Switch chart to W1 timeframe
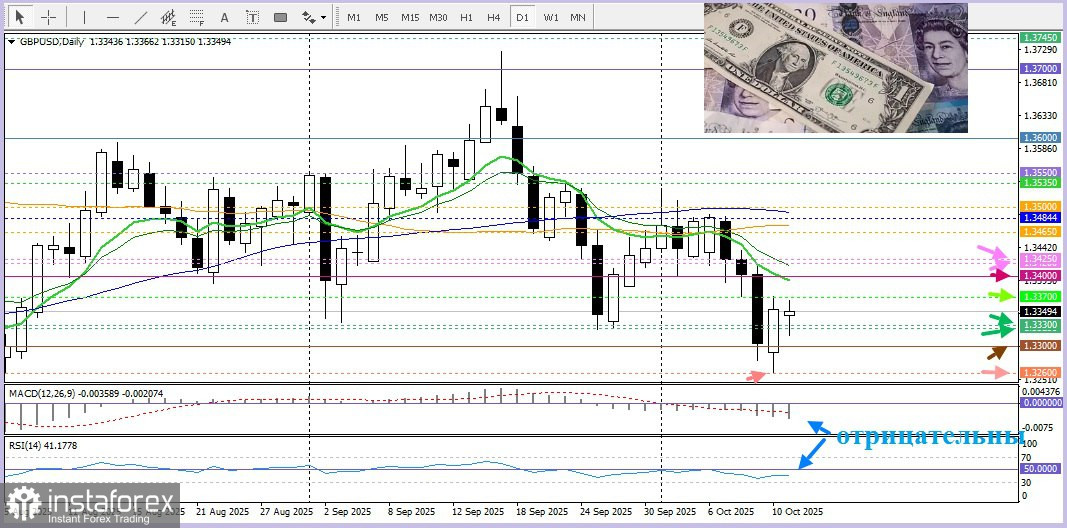 [551, 17]
